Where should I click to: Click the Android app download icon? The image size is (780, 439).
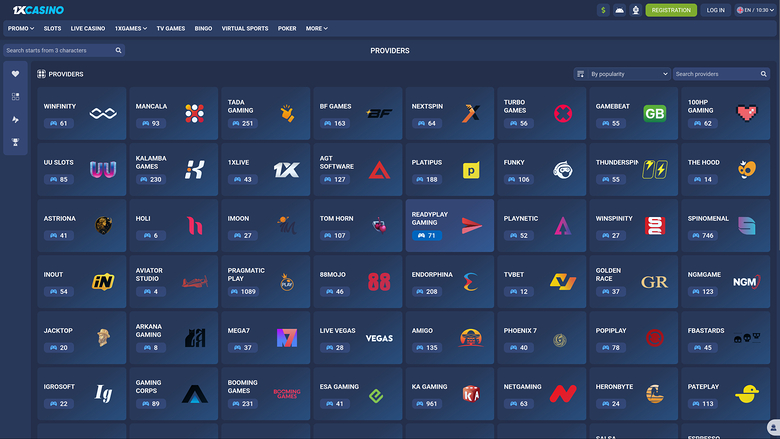pyautogui.click(x=619, y=10)
